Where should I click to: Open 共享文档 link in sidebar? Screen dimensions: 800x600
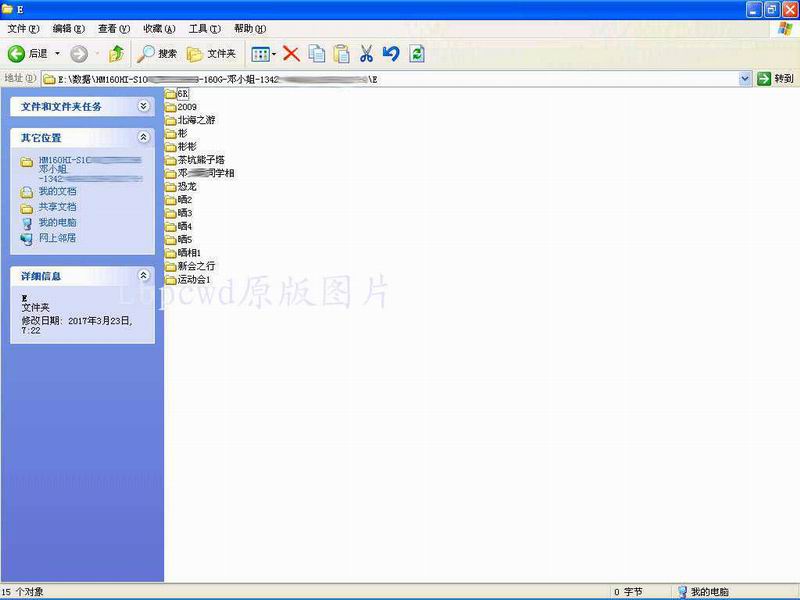(x=58, y=207)
